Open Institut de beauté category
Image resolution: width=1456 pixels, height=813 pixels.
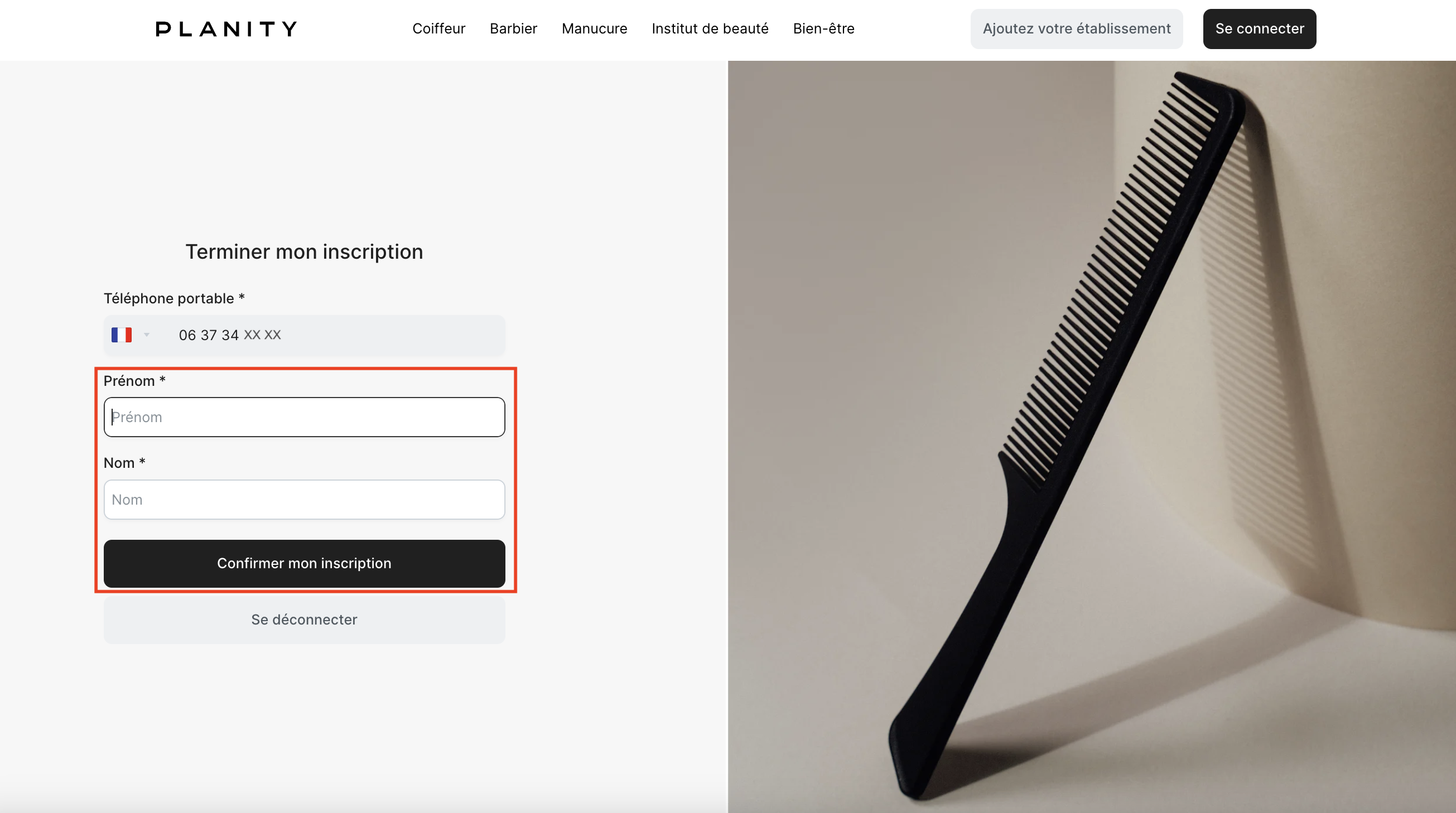pyautogui.click(x=710, y=29)
